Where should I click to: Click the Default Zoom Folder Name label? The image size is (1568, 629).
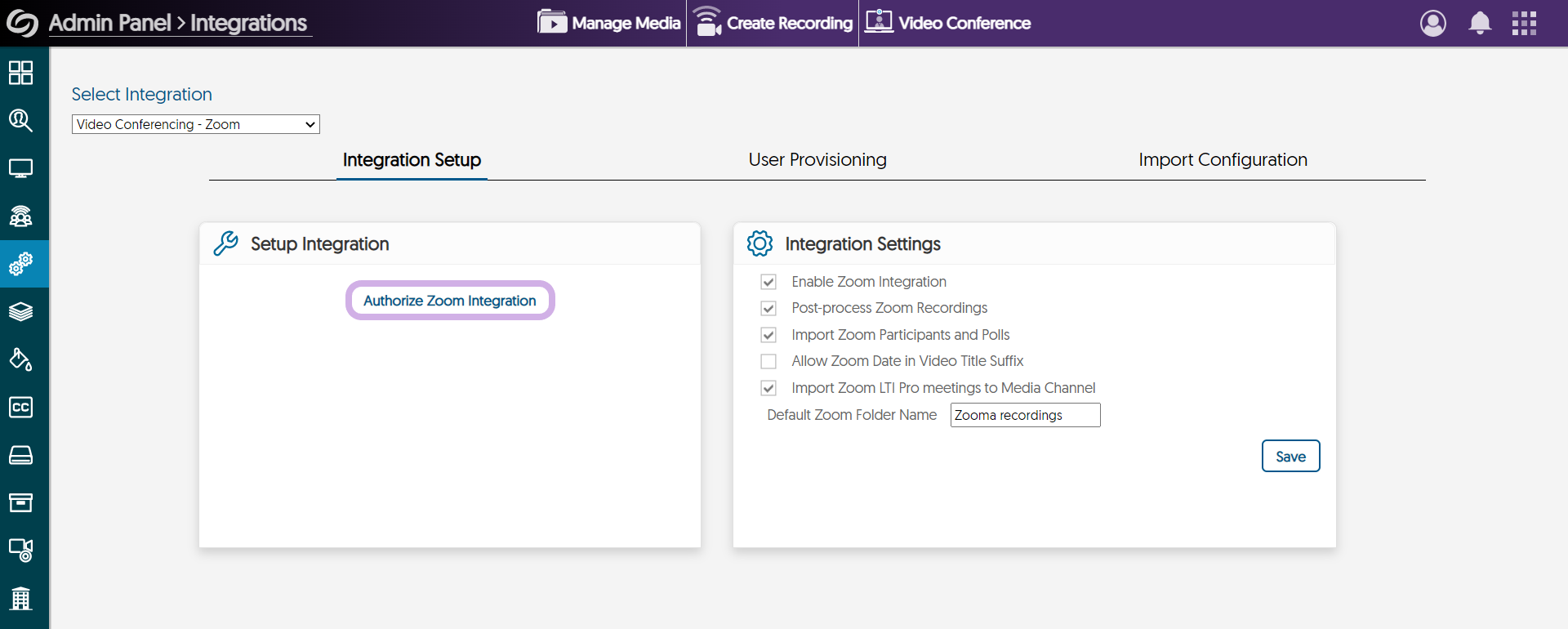coord(852,415)
